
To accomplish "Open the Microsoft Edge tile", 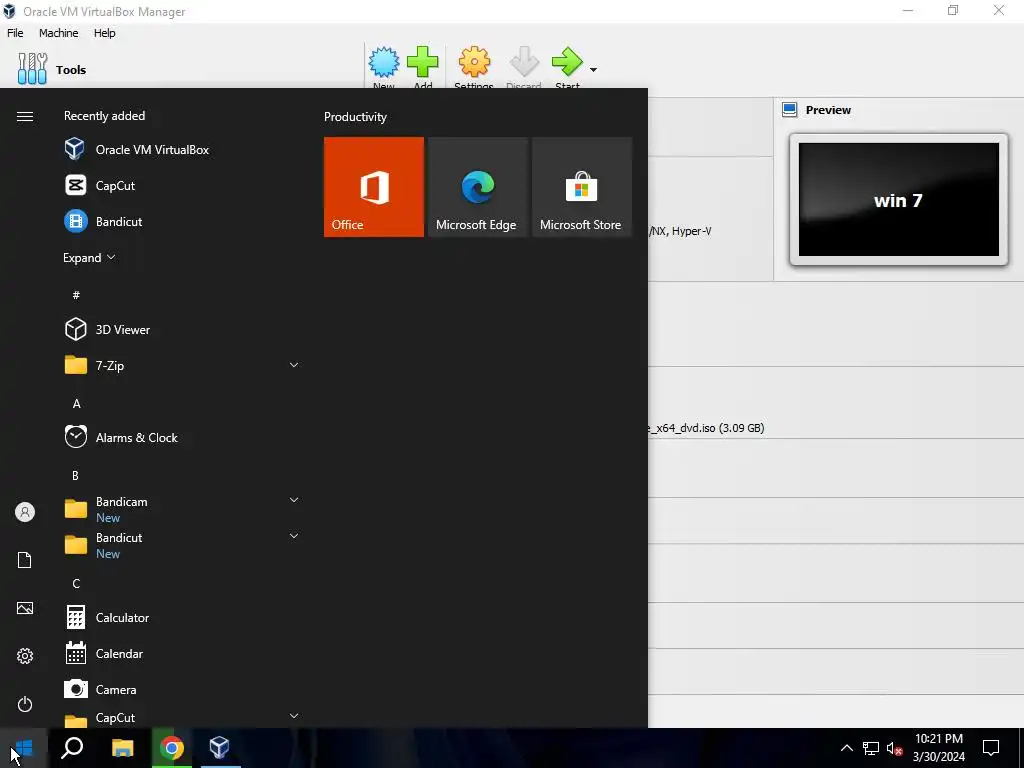I will click(x=477, y=187).
